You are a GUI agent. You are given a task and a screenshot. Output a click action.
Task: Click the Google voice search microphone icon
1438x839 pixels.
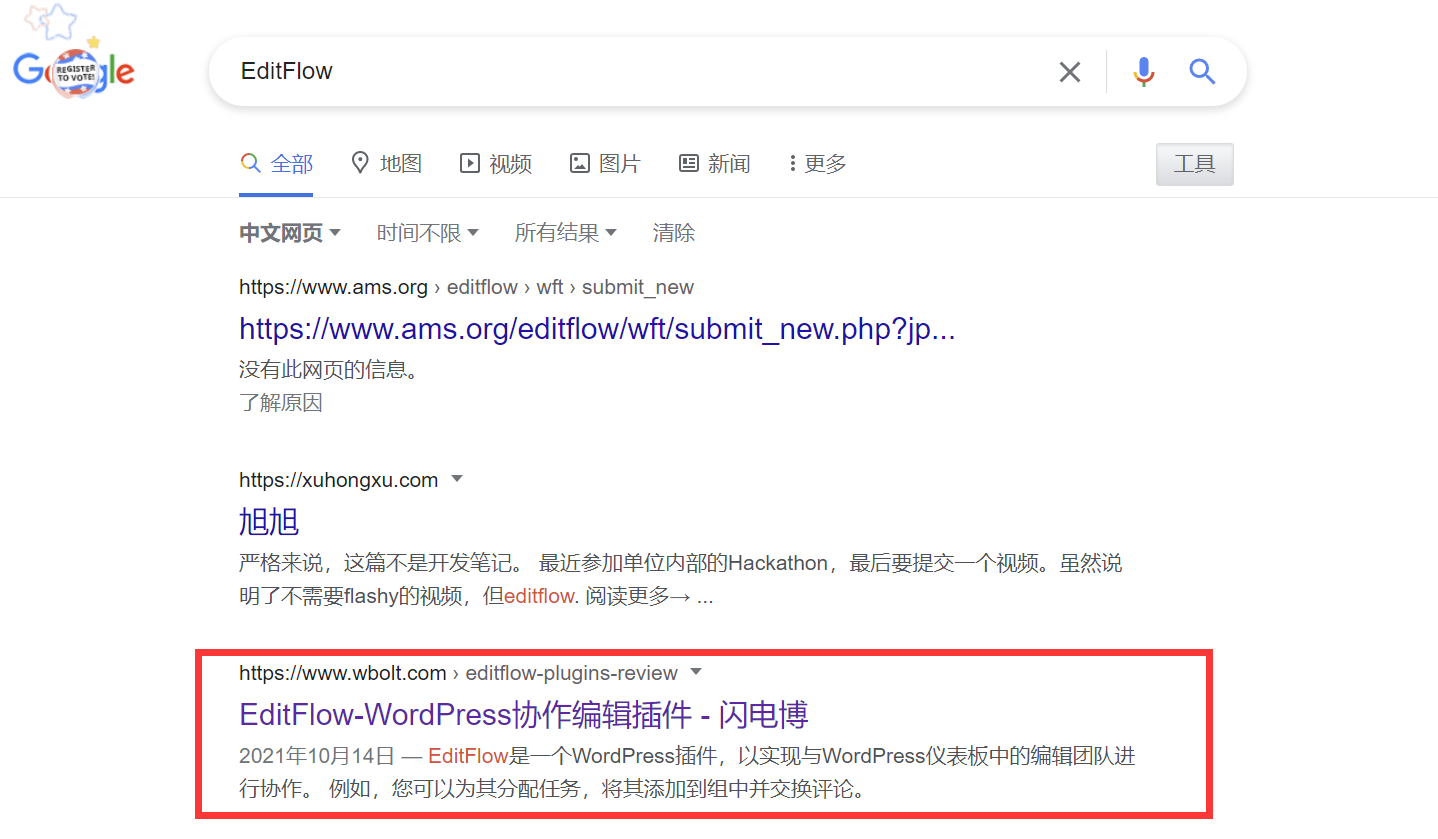(1143, 71)
